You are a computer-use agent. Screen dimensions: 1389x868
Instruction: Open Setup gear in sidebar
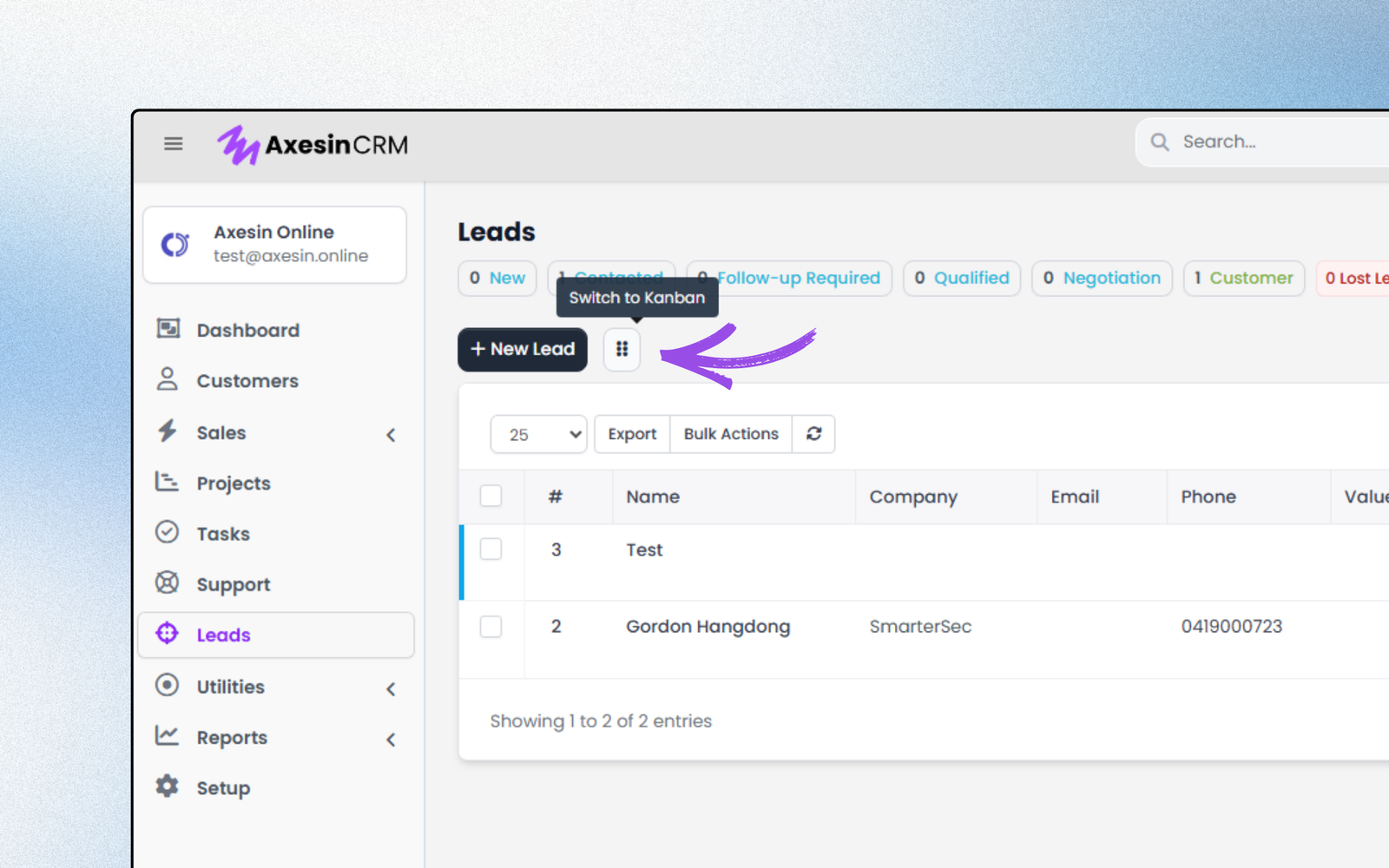click(222, 788)
